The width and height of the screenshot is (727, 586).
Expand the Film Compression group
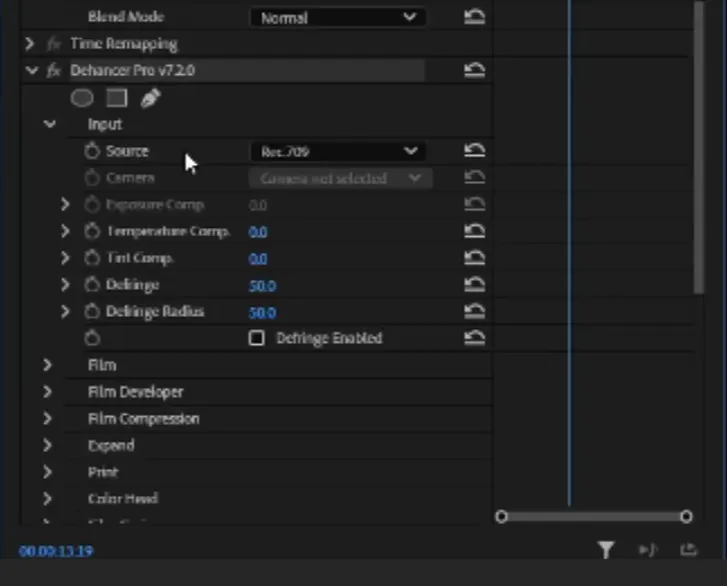coord(47,419)
